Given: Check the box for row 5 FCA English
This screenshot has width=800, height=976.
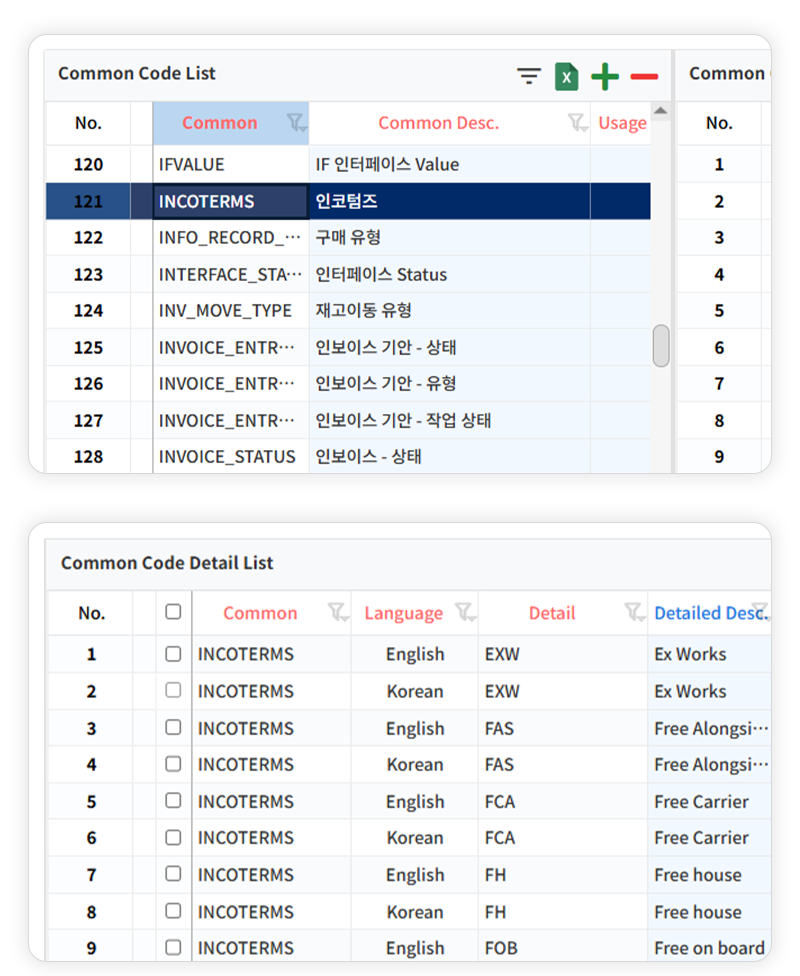Looking at the screenshot, I should tap(173, 800).
